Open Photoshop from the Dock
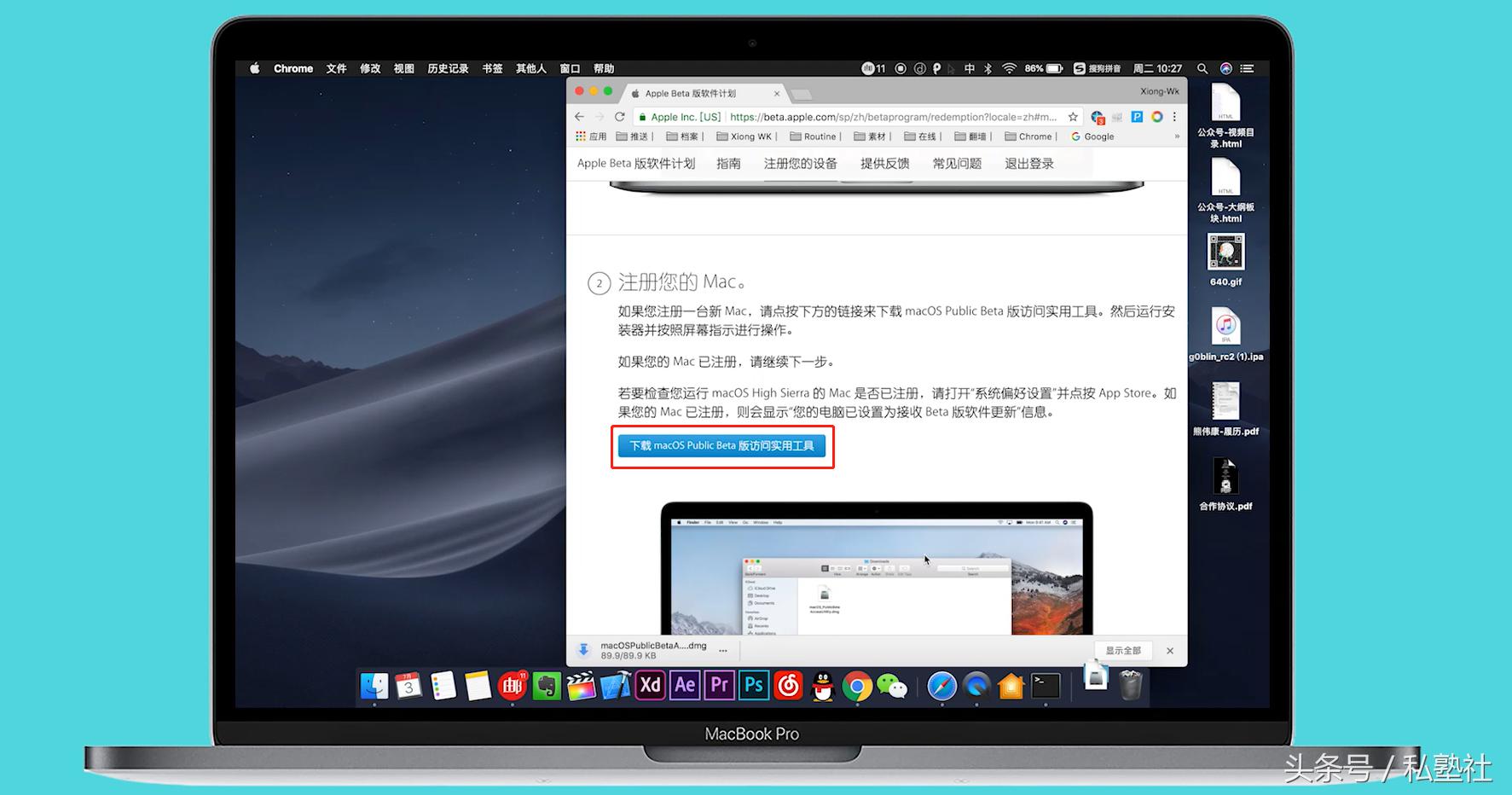Image resolution: width=1512 pixels, height=795 pixels. [x=753, y=685]
